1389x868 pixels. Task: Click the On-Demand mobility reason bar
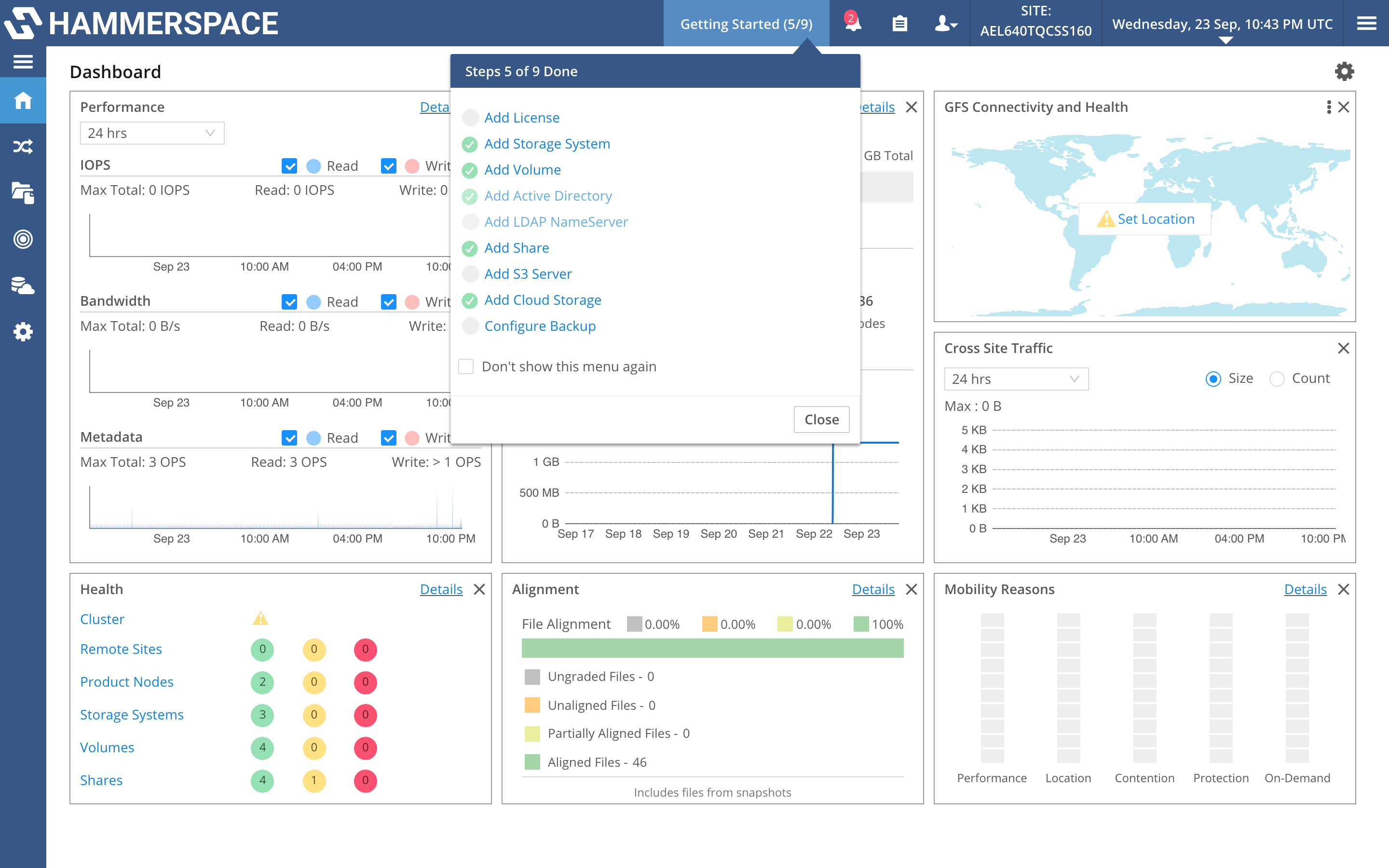click(x=1297, y=688)
